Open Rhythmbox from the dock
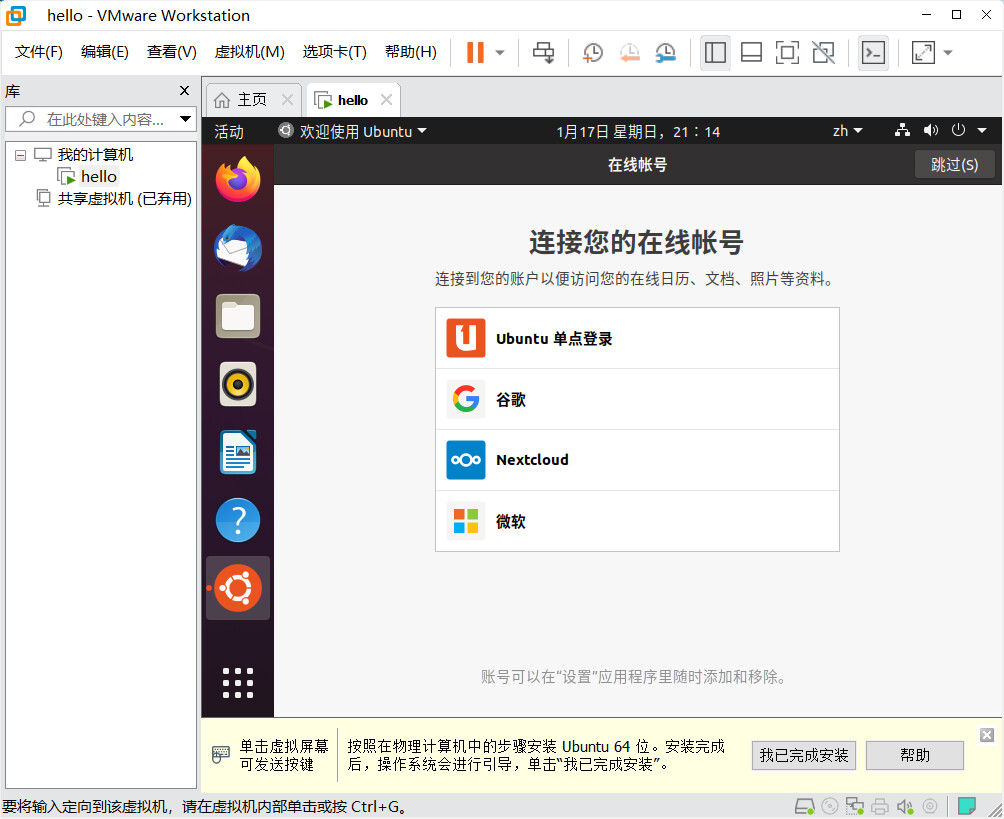Screen dimensions: 1004x819 click(x=238, y=384)
